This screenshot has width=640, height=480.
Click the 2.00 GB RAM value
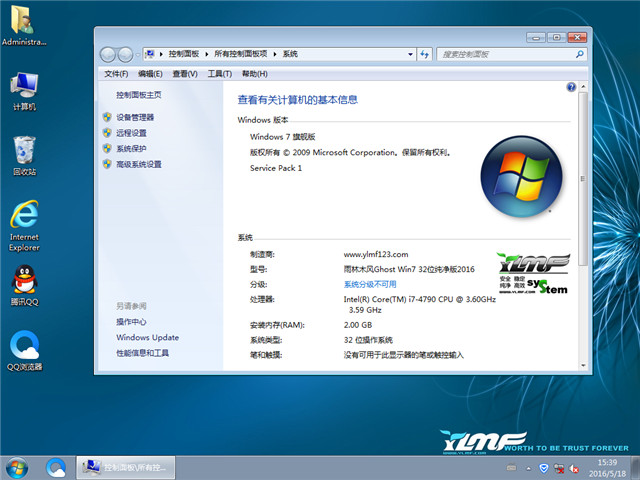(x=358, y=325)
